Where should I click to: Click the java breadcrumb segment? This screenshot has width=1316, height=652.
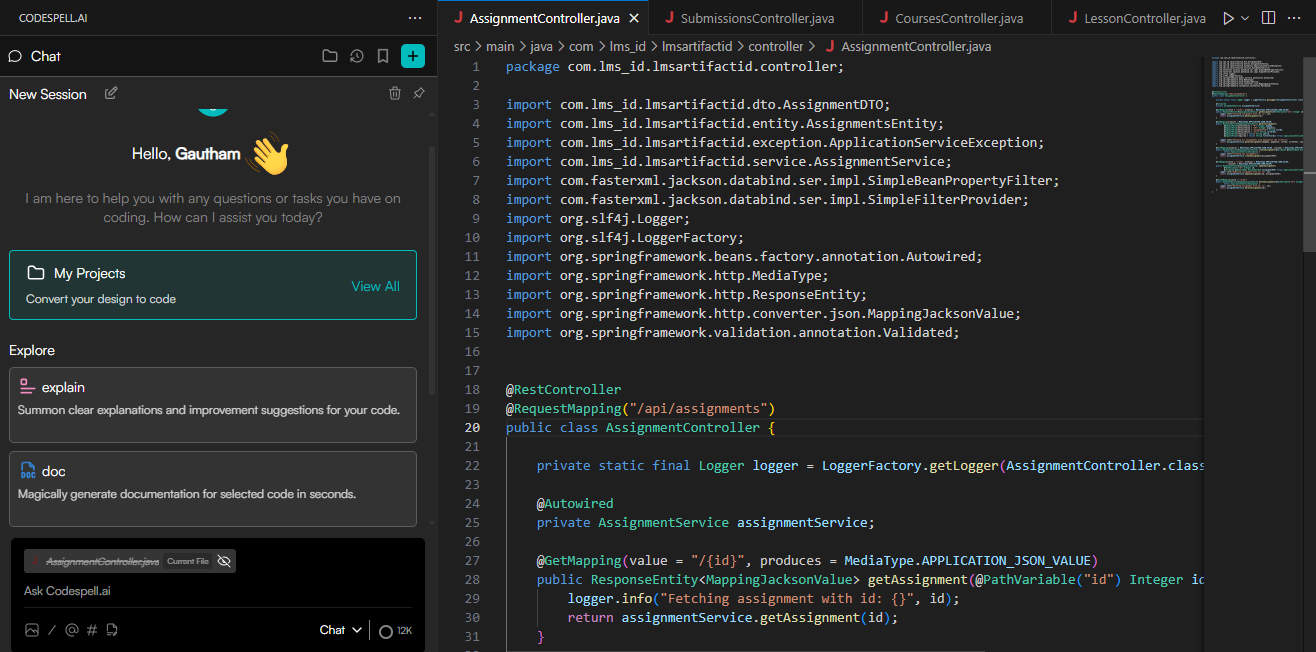[541, 46]
